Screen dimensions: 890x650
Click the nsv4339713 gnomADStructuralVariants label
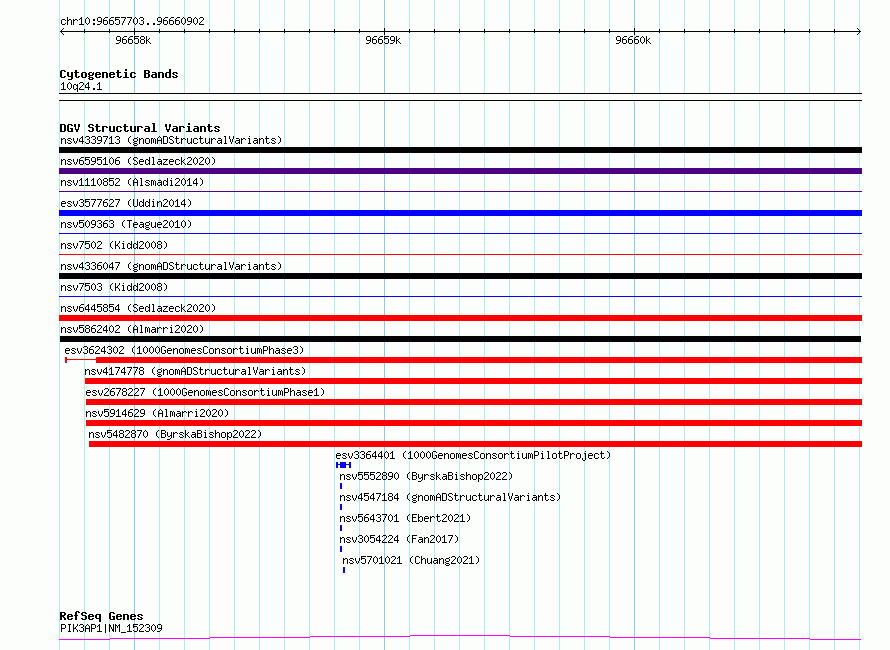click(x=171, y=140)
